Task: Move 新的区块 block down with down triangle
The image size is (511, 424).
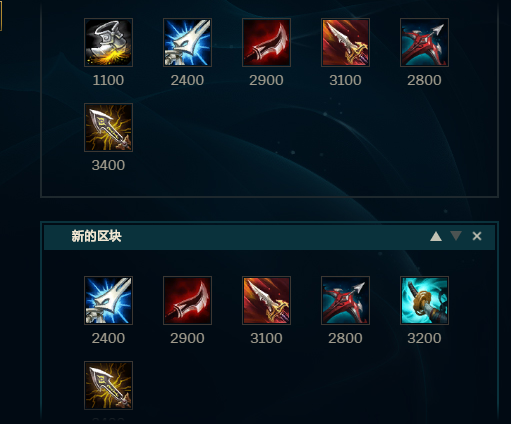Action: click(456, 236)
